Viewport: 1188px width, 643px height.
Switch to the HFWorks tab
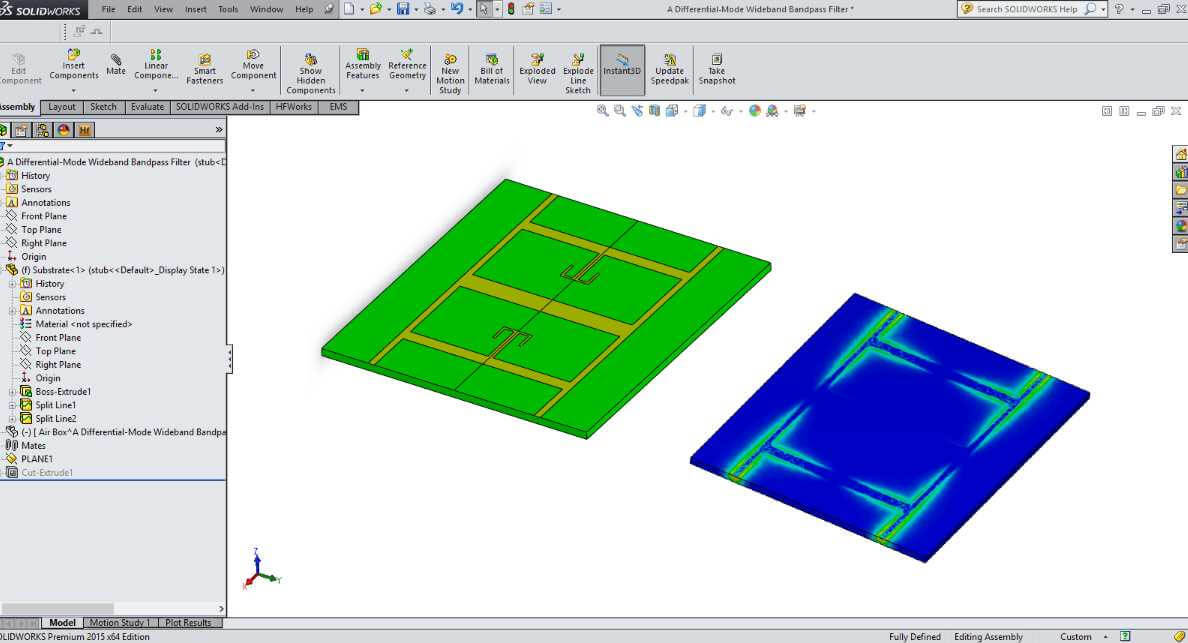[293, 107]
